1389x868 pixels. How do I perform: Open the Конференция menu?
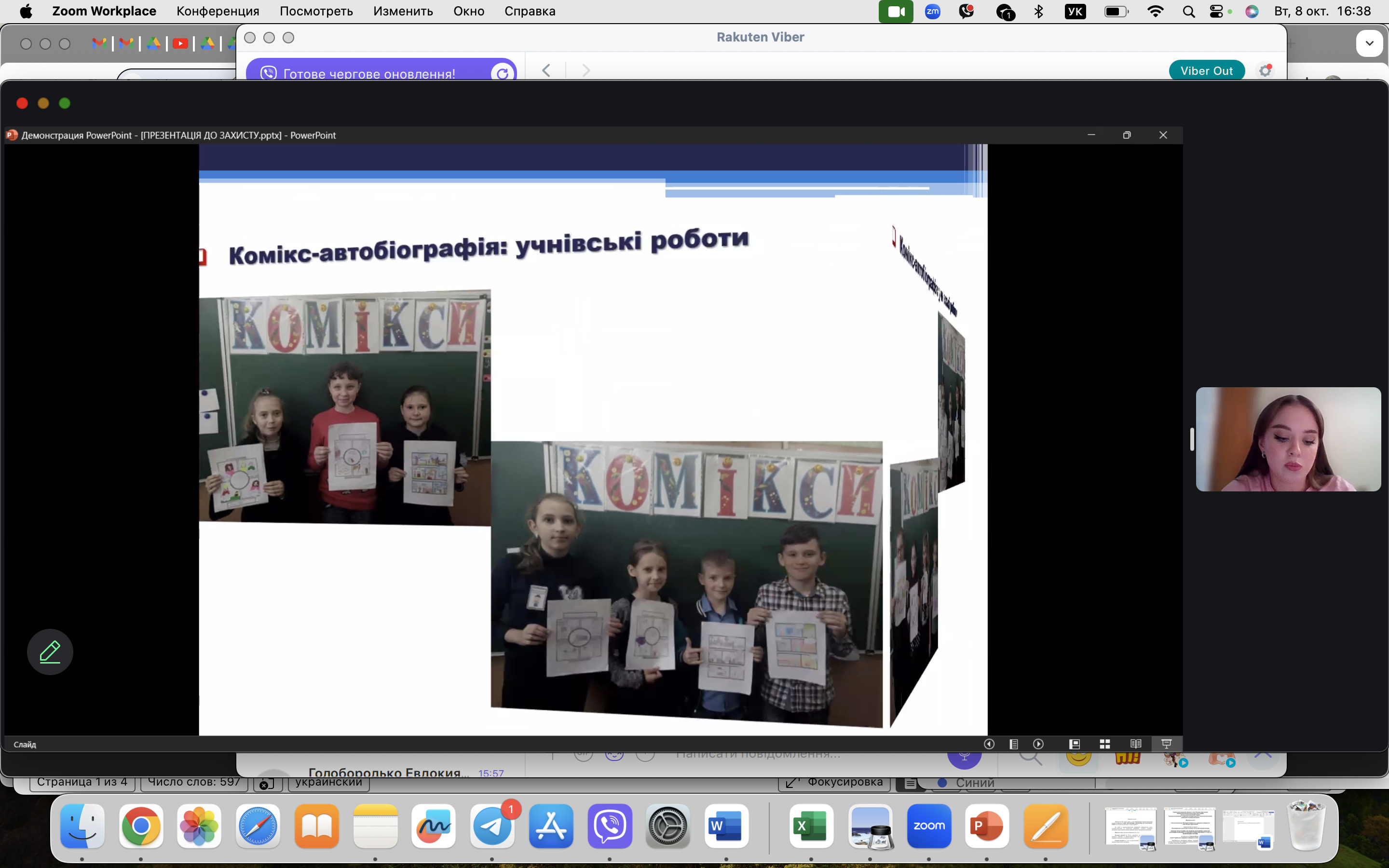tap(218, 12)
